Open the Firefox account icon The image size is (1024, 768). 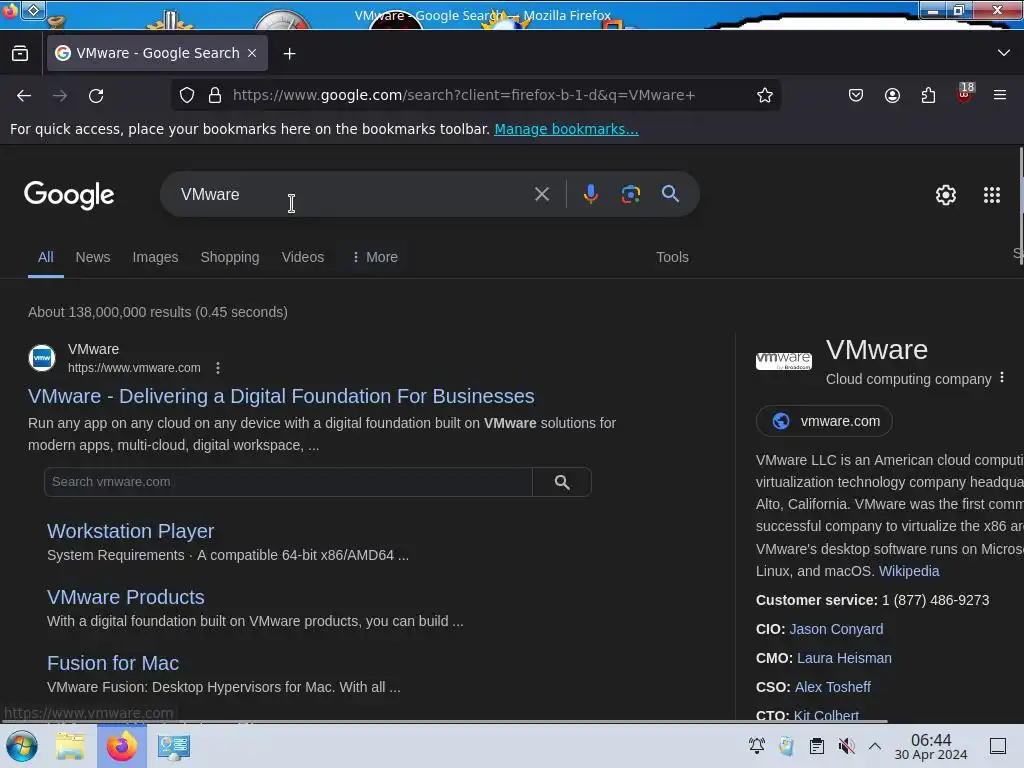(892, 95)
